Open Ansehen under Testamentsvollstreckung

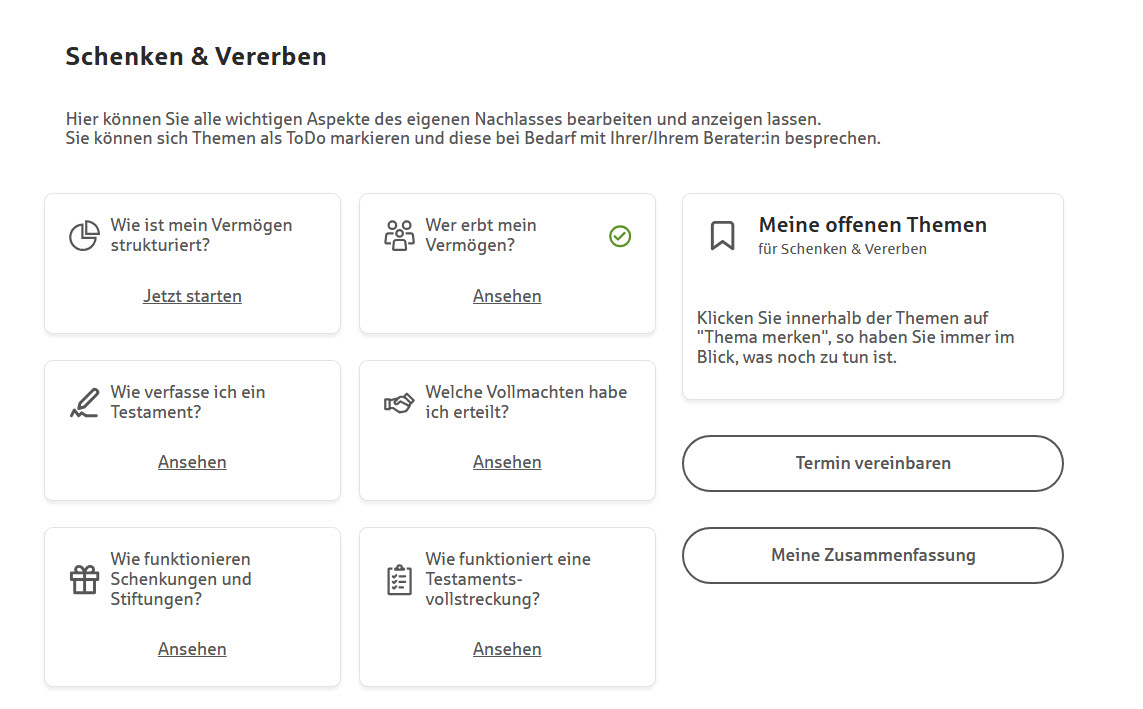[x=507, y=648]
